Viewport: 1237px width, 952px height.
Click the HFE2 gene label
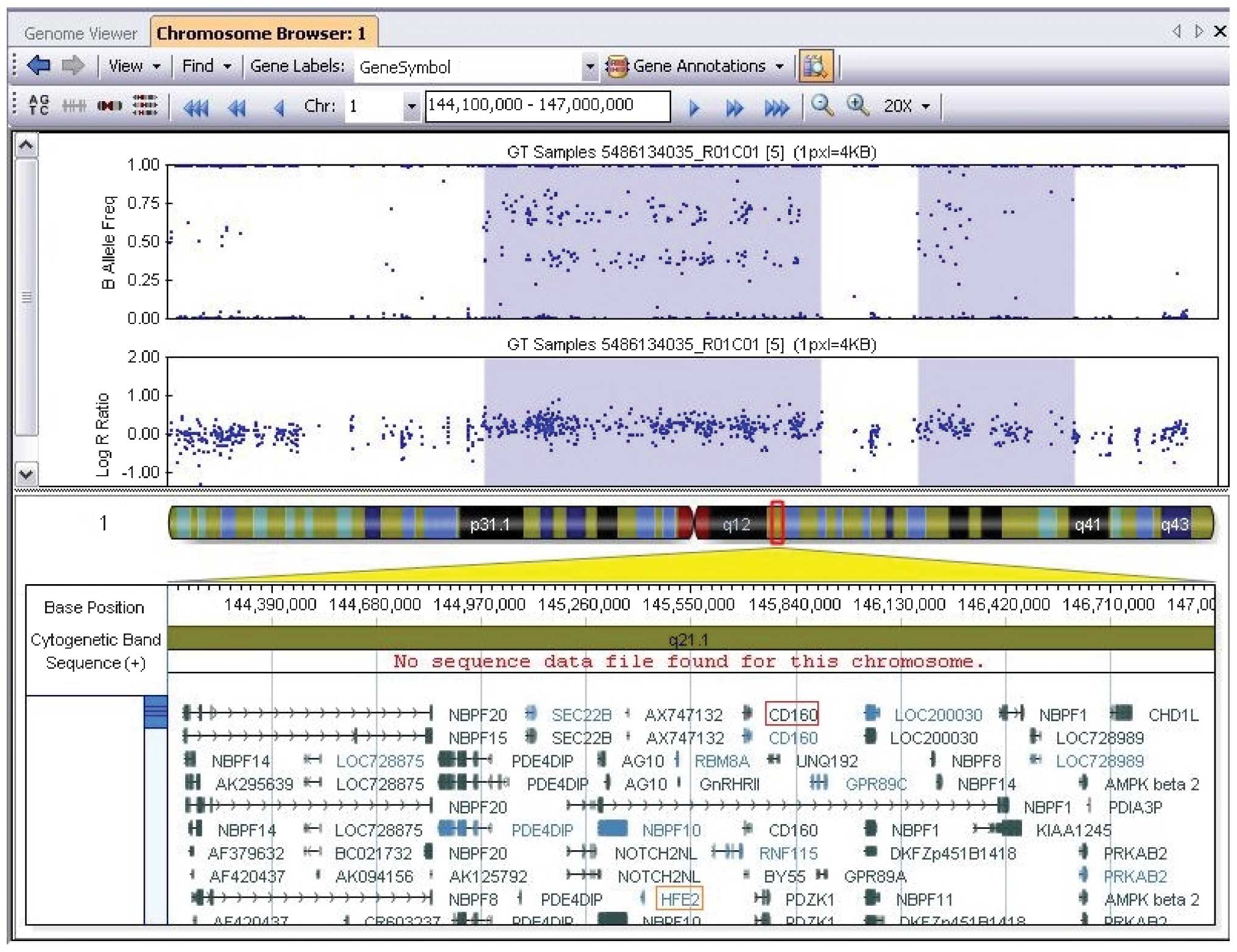[x=679, y=899]
